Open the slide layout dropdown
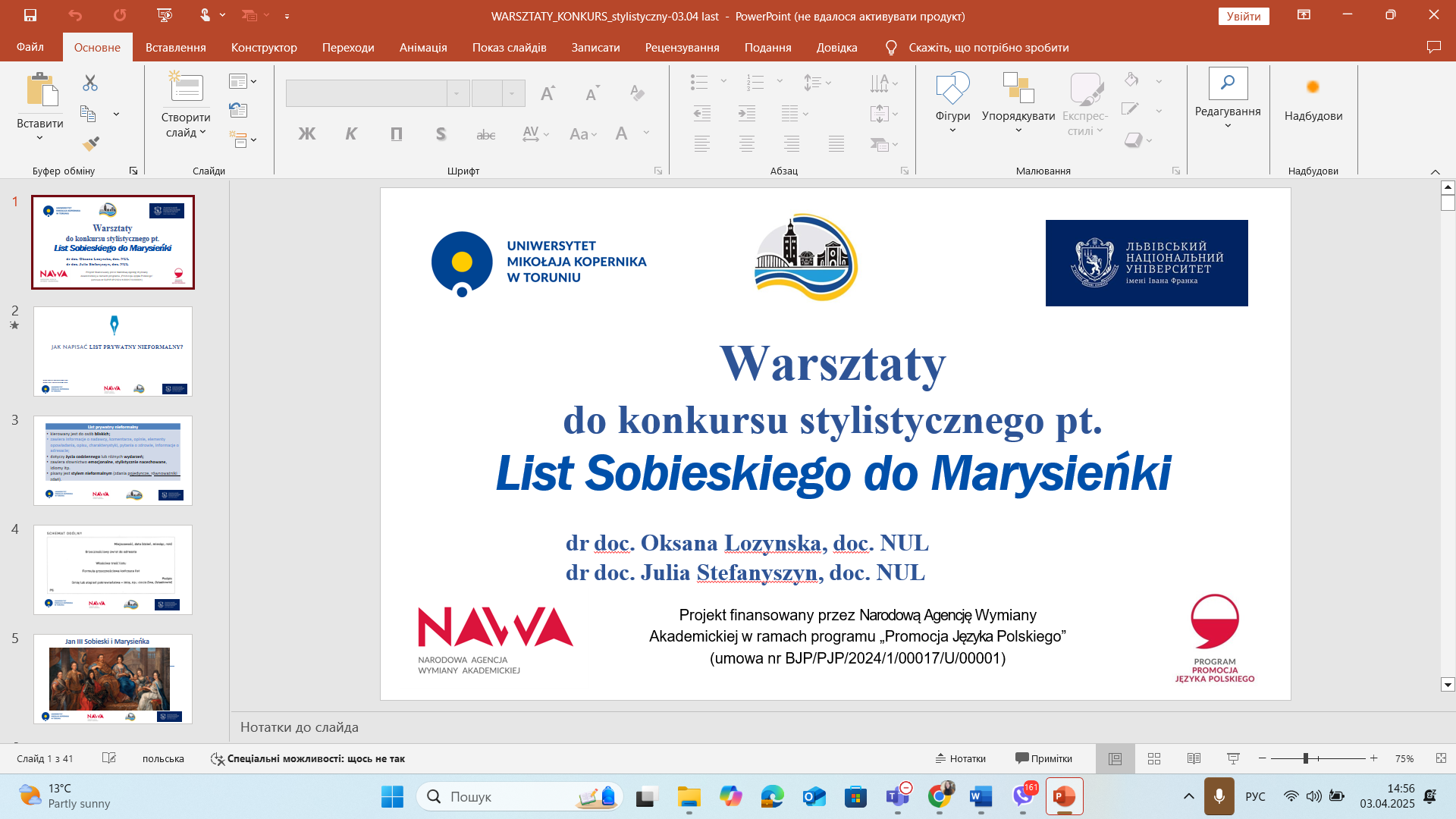This screenshot has width=1456, height=819. click(x=243, y=81)
